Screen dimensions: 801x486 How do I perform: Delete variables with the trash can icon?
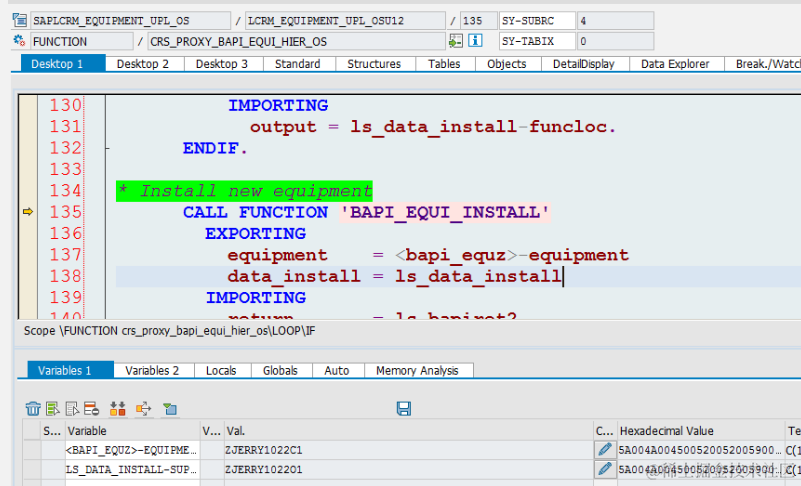[33, 408]
